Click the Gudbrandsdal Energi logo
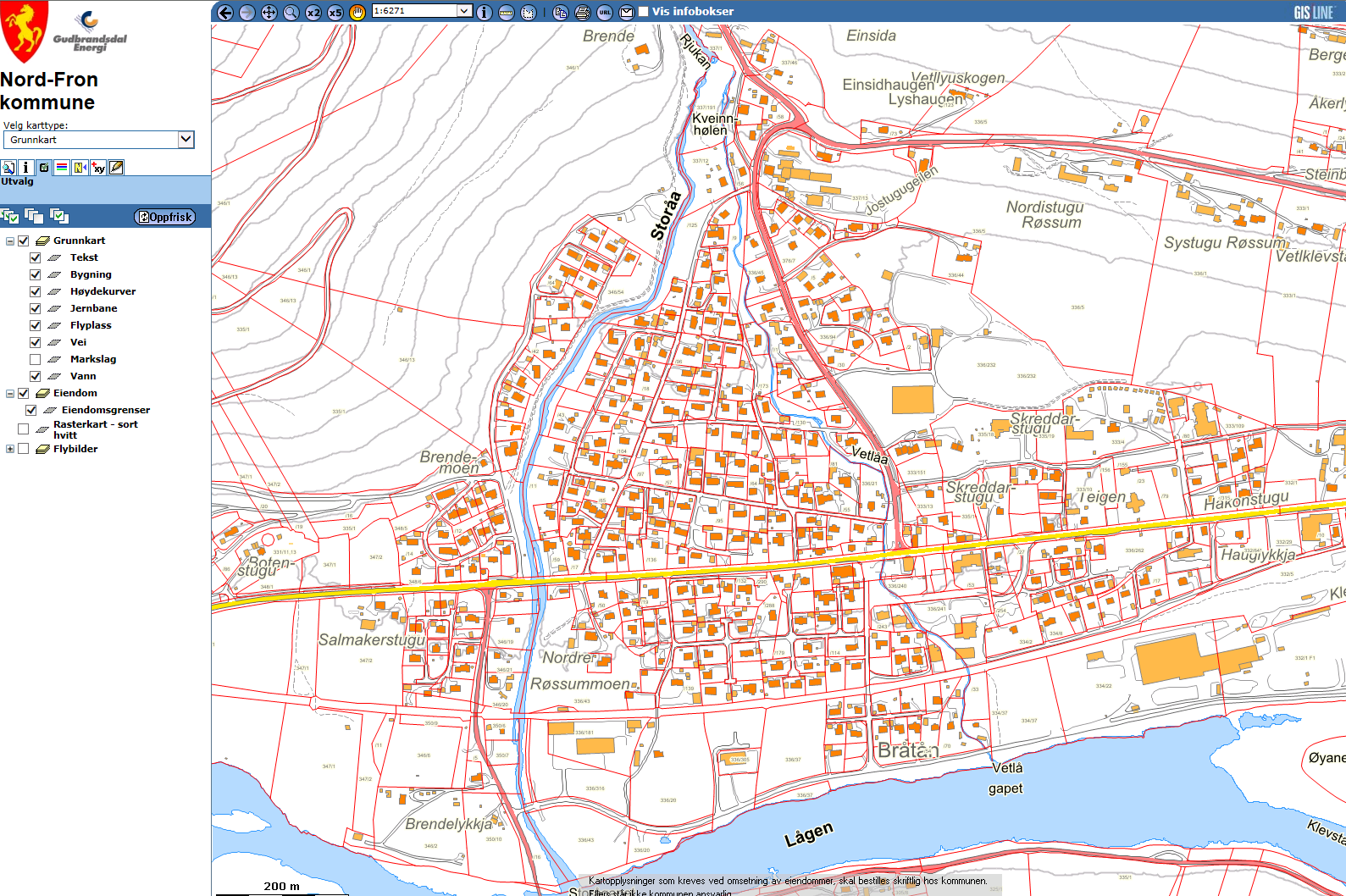The width and height of the screenshot is (1346, 896). pyautogui.click(x=90, y=32)
